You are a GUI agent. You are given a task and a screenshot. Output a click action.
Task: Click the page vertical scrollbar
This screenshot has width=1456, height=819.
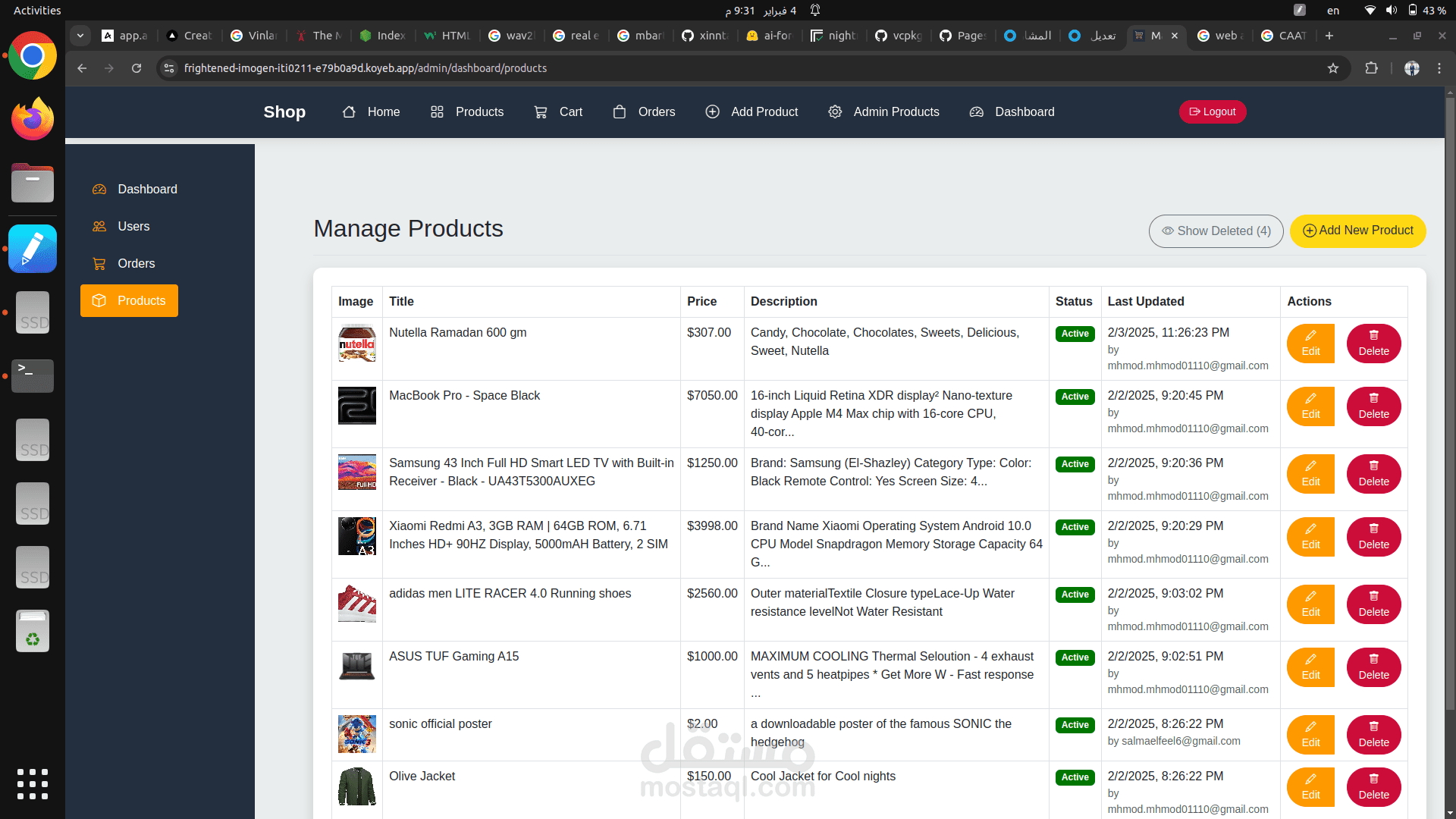(1449, 379)
